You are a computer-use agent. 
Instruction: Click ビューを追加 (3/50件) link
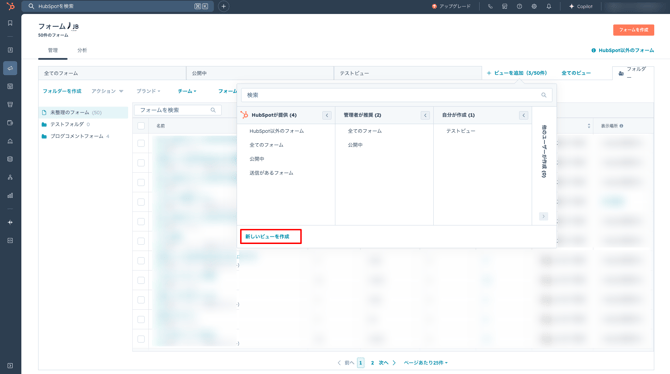click(517, 73)
